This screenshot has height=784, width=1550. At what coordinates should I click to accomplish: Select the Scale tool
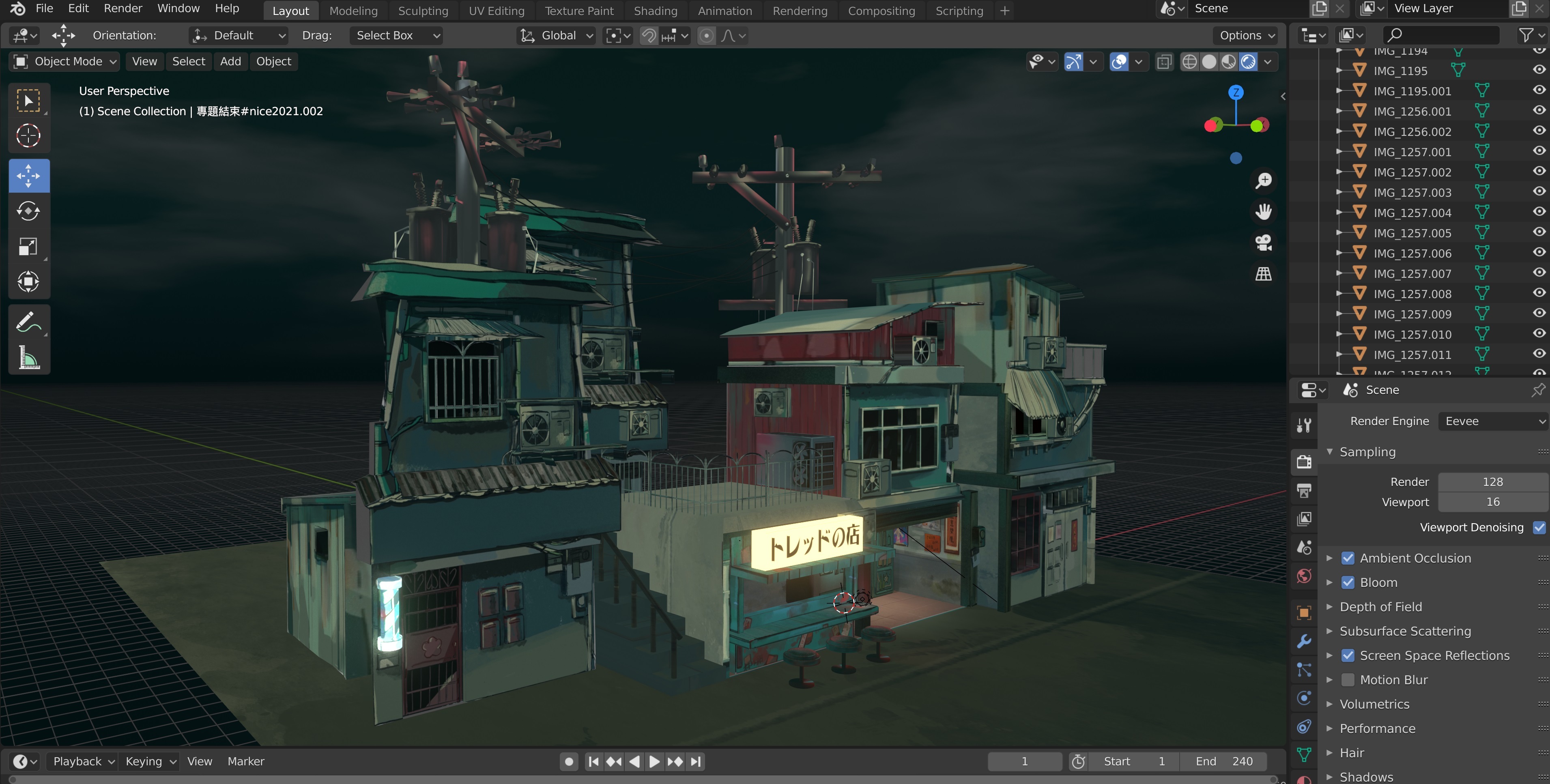(28, 247)
